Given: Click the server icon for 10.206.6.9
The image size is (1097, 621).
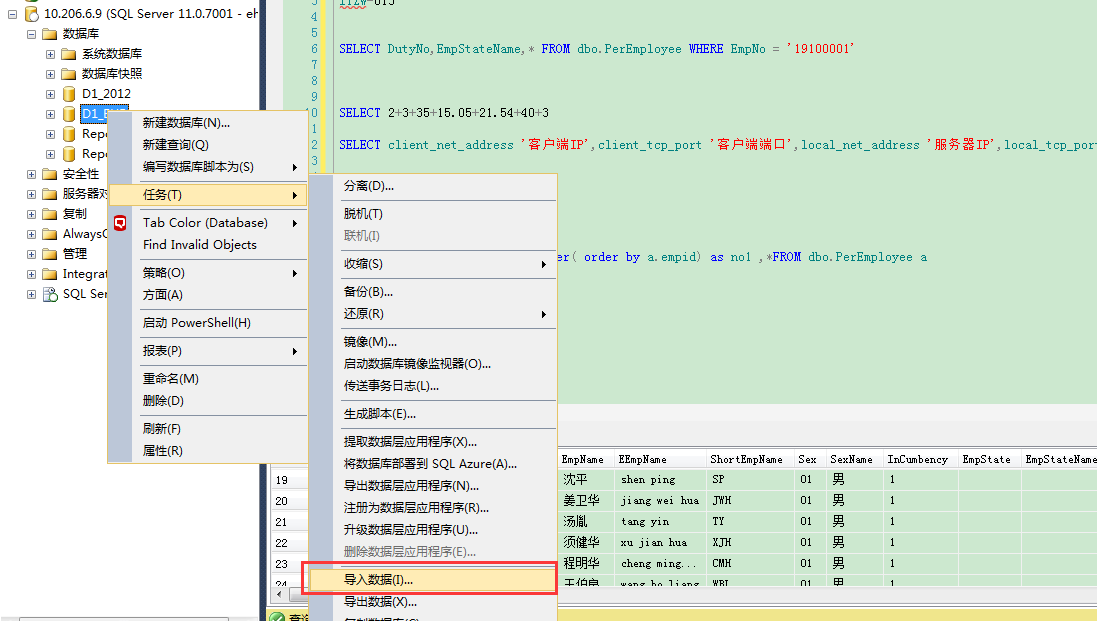Looking at the screenshot, I should (x=31, y=13).
